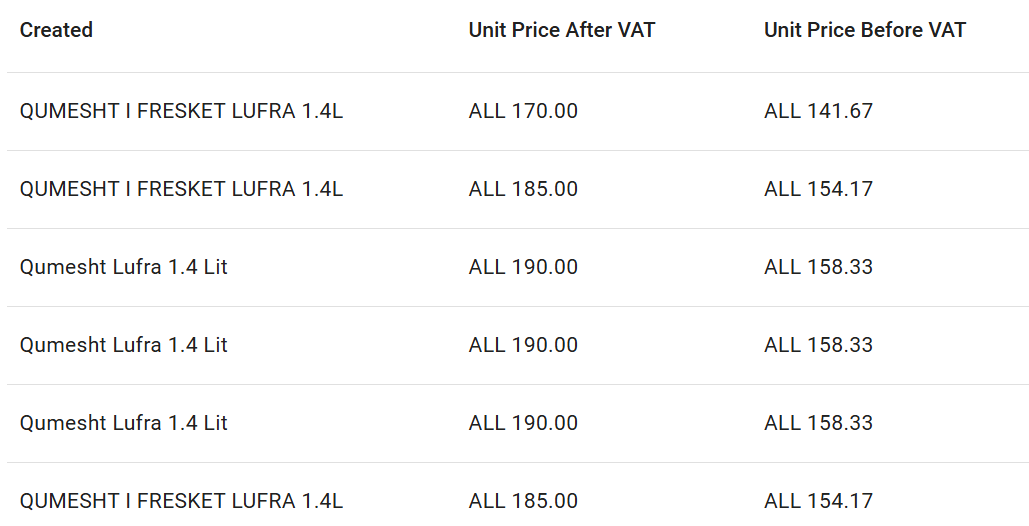Viewport: 1029px width, 526px height.
Task: Click first ALL 185.00 after-VAT cell
Action: [523, 189]
